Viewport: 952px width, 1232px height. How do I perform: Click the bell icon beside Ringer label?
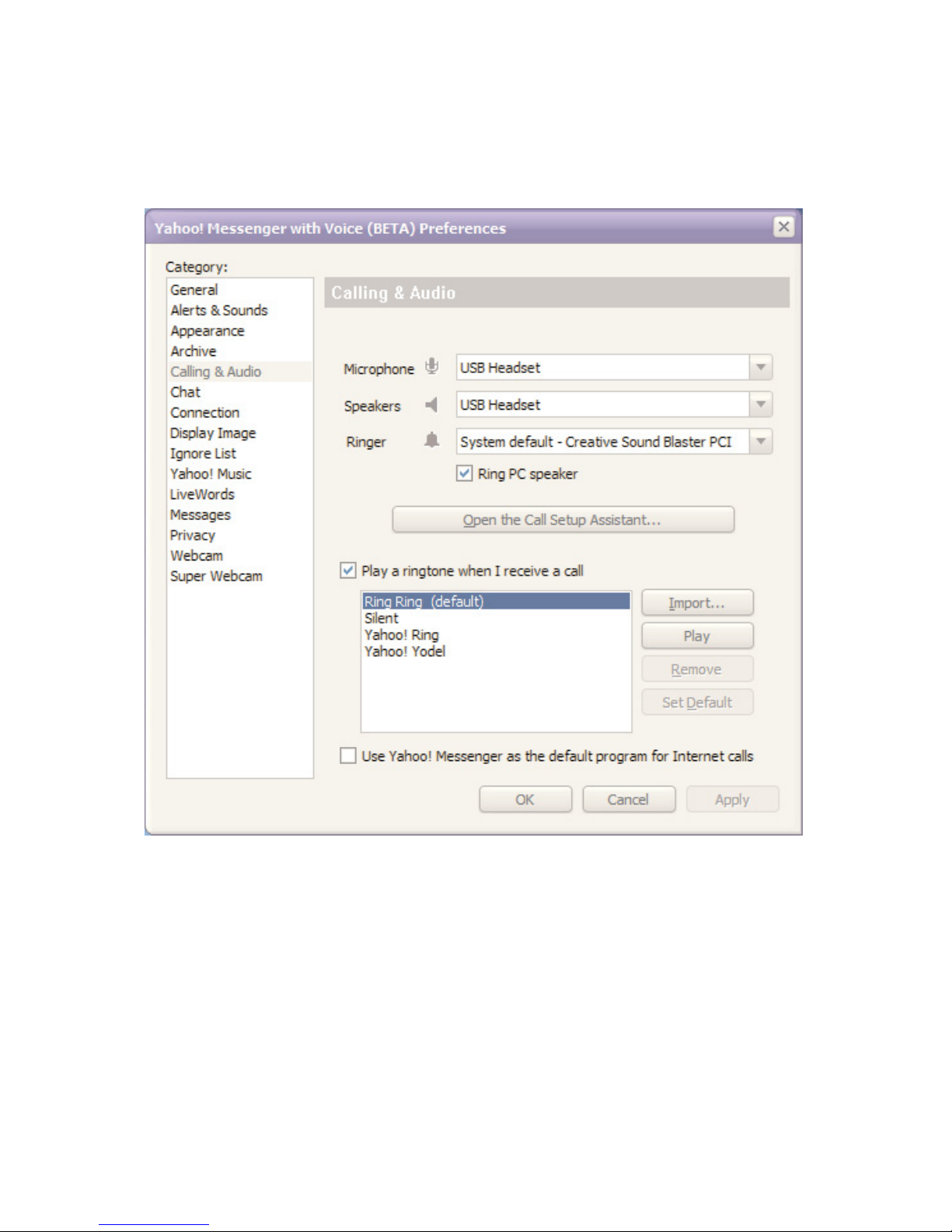point(431,441)
